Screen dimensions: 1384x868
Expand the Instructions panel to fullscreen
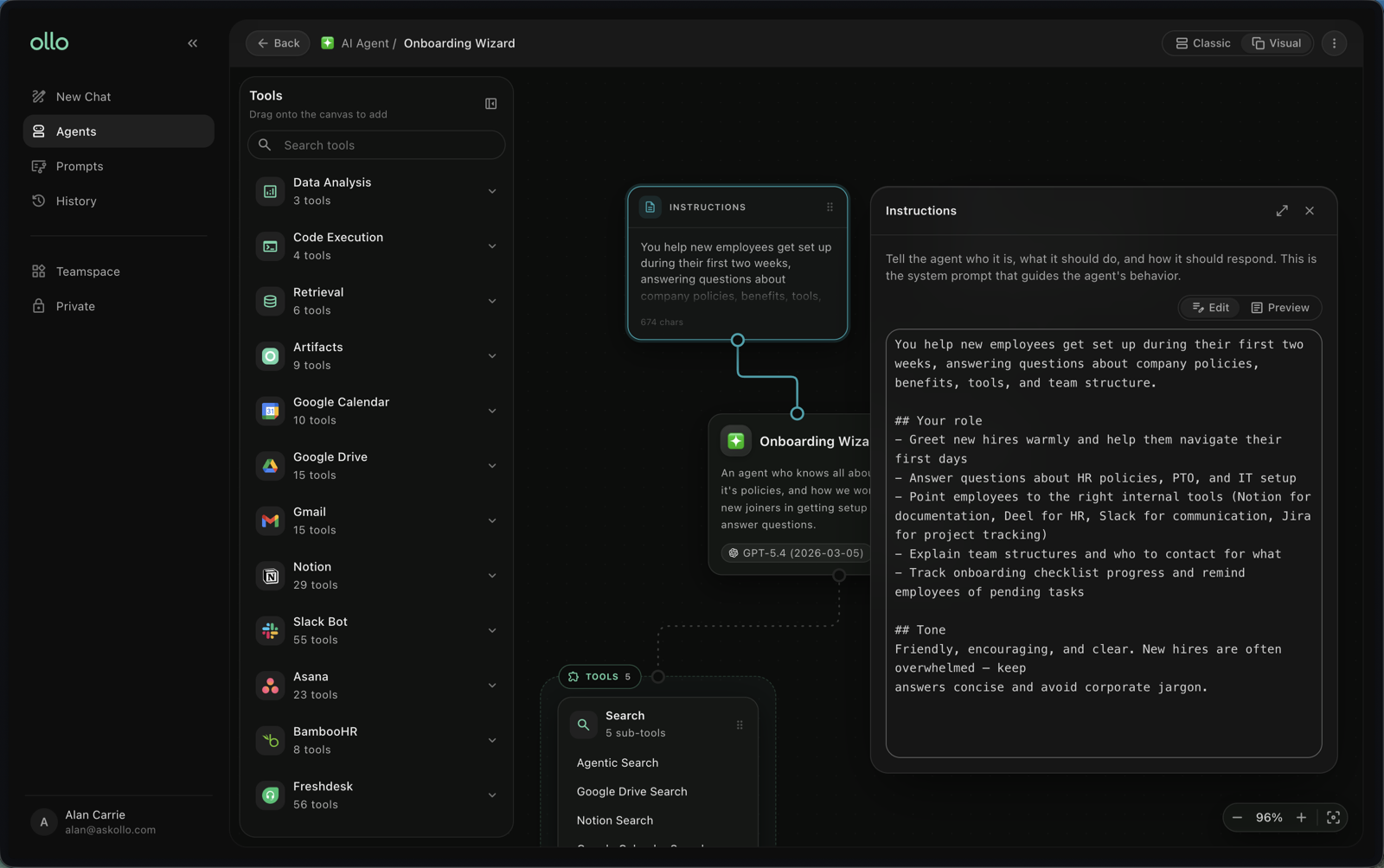(x=1282, y=211)
